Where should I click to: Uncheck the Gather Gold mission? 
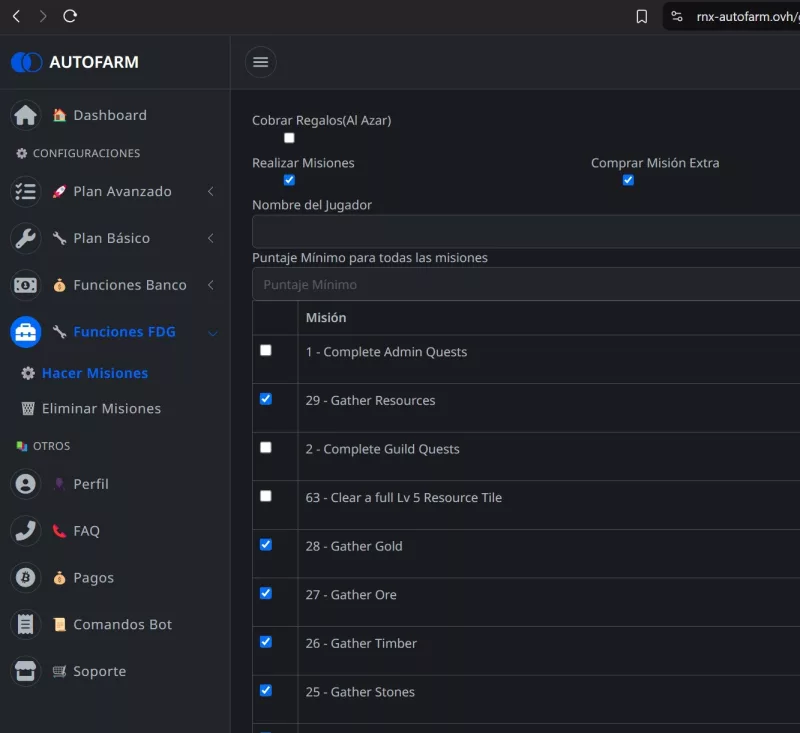(266, 545)
